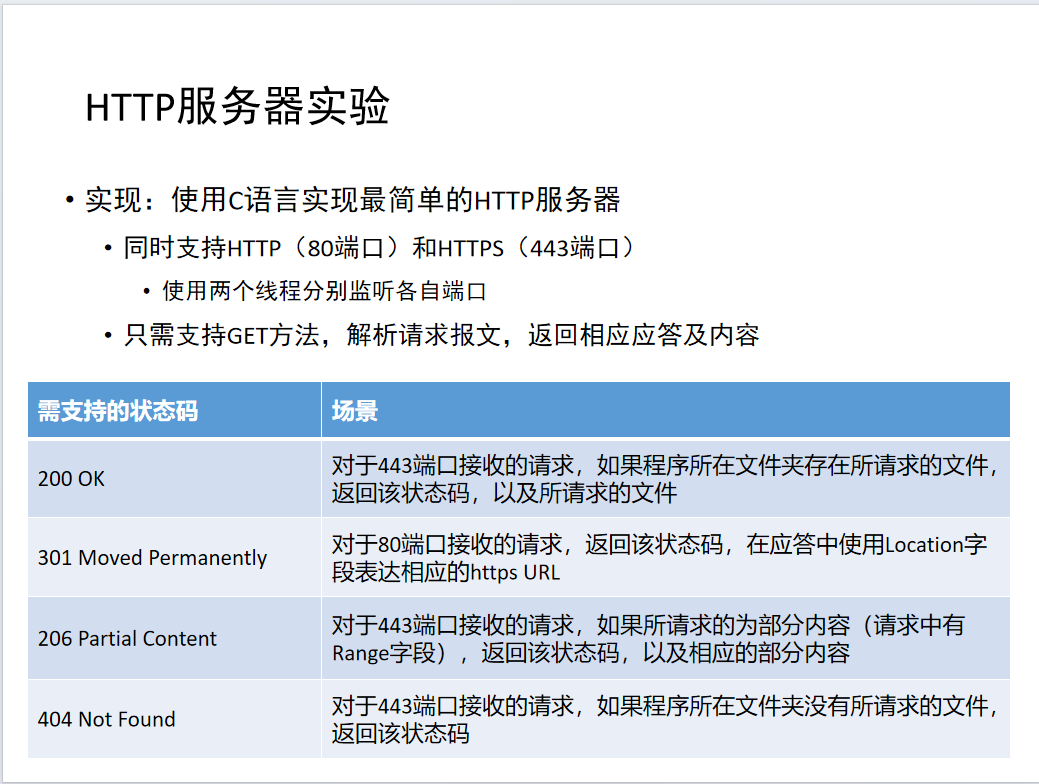The image size is (1039, 784).
Task: Click the scenario description for 200 OK
Action: [x=666, y=478]
